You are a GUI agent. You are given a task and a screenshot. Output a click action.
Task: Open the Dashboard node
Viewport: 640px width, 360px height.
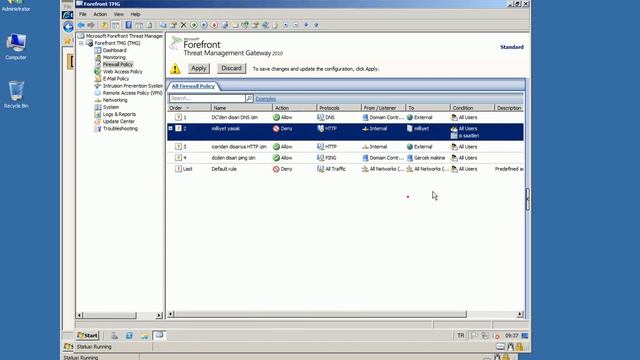click(x=114, y=50)
